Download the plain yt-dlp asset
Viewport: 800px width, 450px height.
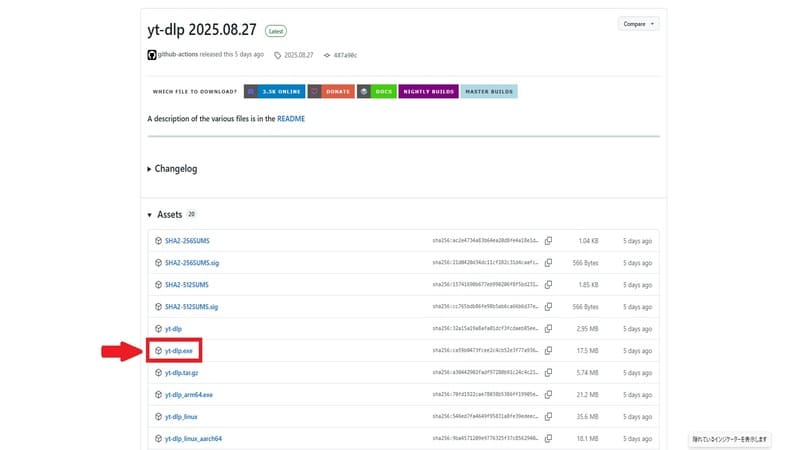(x=173, y=329)
